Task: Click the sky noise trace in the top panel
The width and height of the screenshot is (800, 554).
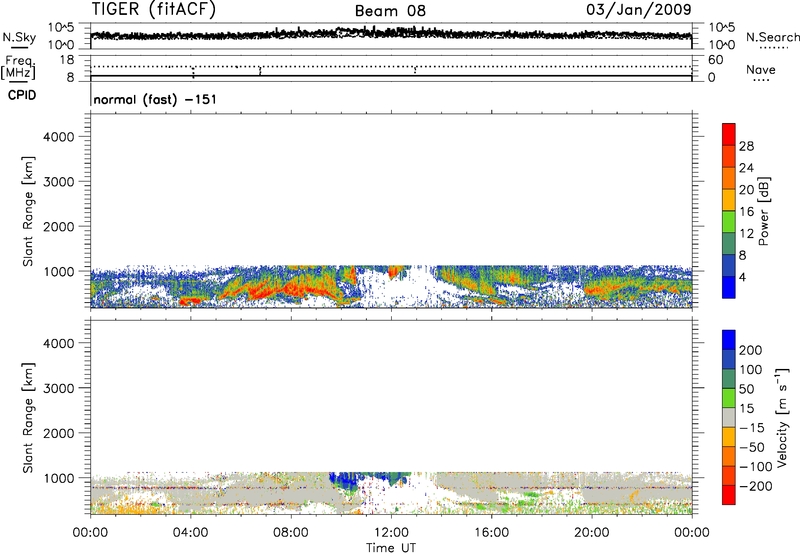Action: tap(391, 34)
